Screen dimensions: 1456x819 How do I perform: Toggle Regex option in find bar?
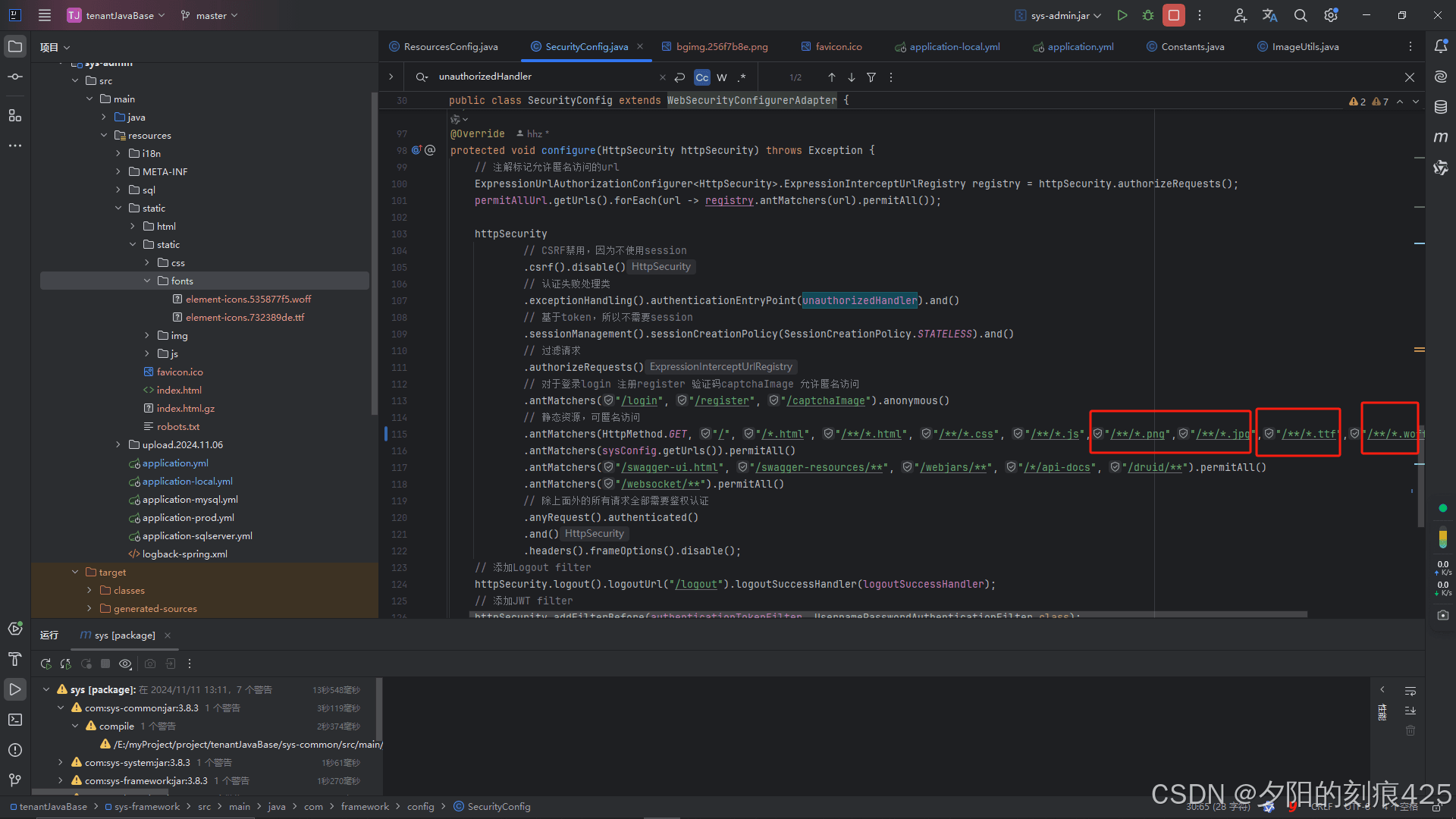pos(742,77)
